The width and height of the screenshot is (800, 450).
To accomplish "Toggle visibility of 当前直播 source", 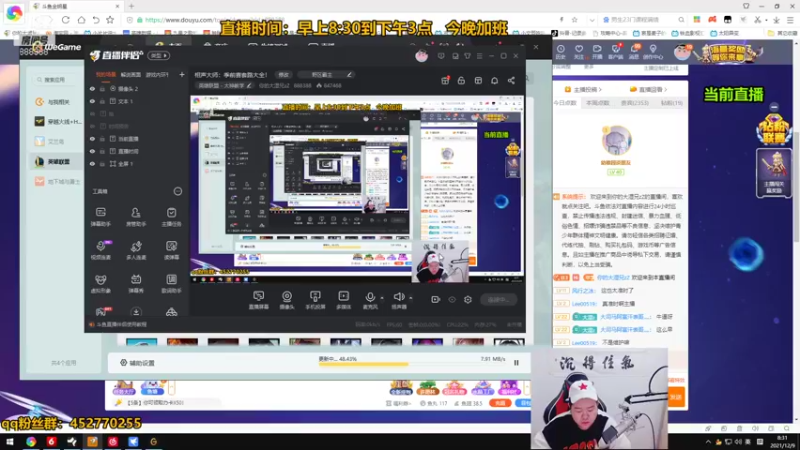I will click(92, 139).
